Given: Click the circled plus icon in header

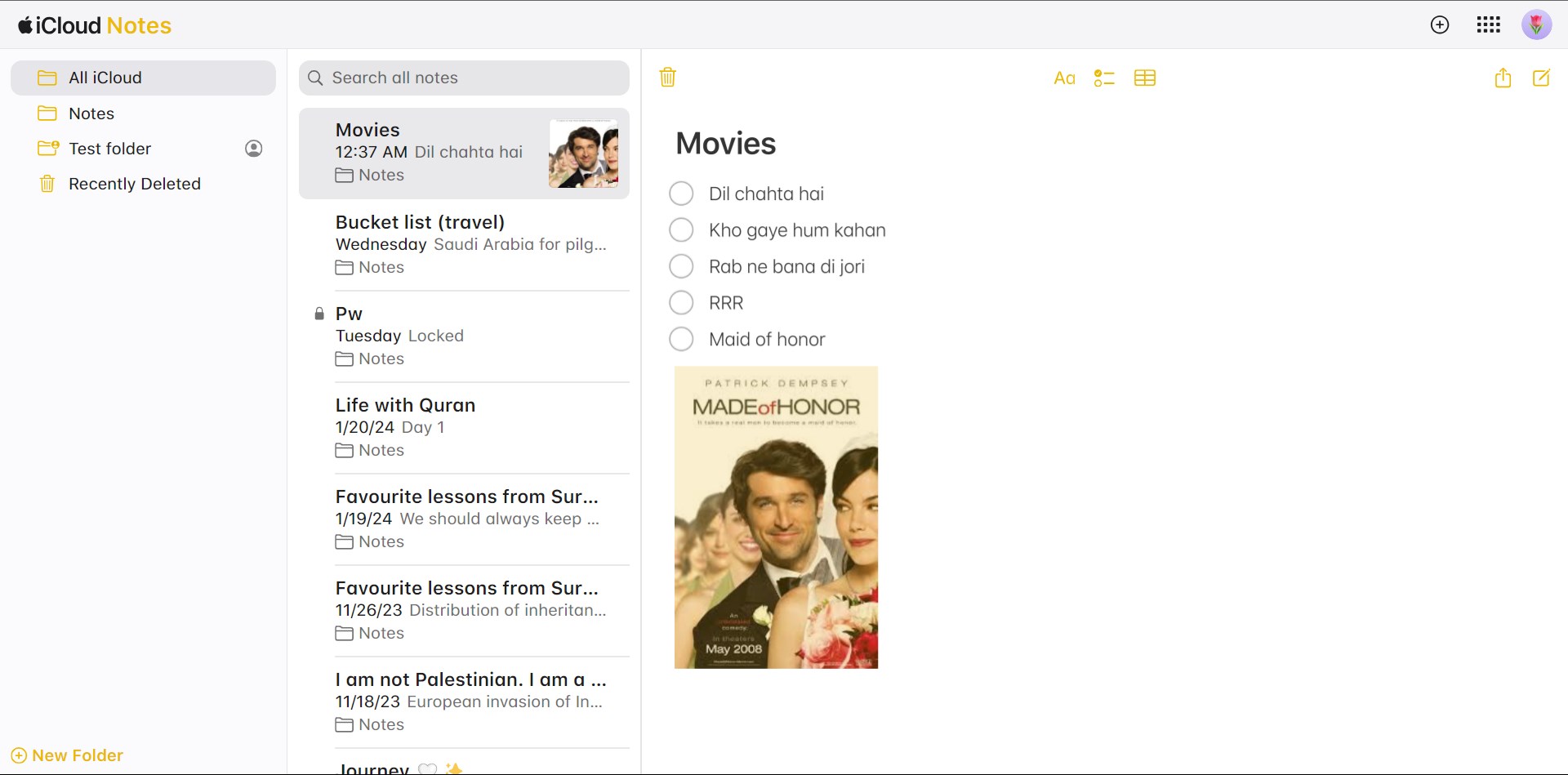Looking at the screenshot, I should (x=1440, y=25).
